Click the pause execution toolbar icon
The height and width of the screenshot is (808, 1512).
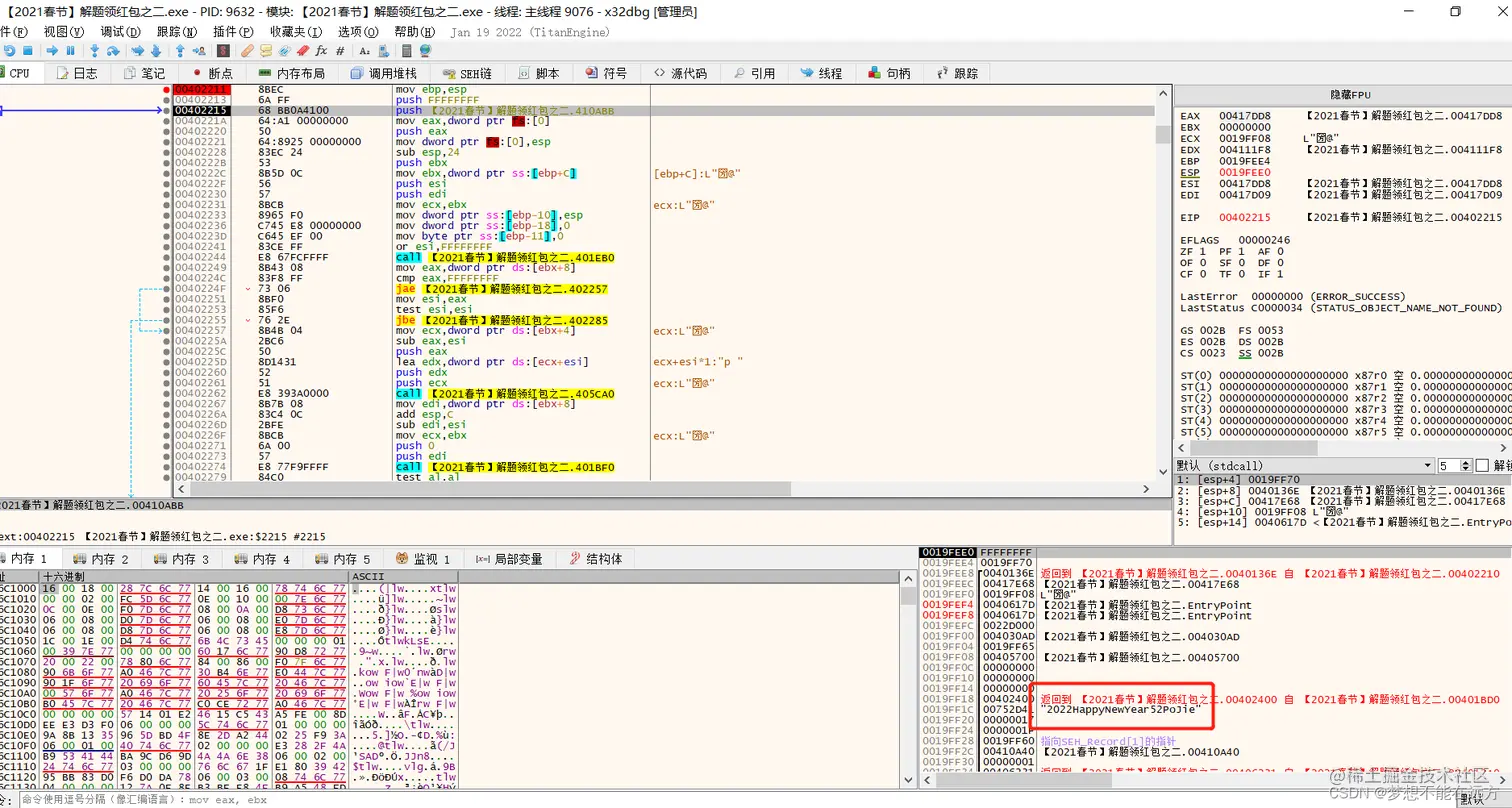[70, 50]
